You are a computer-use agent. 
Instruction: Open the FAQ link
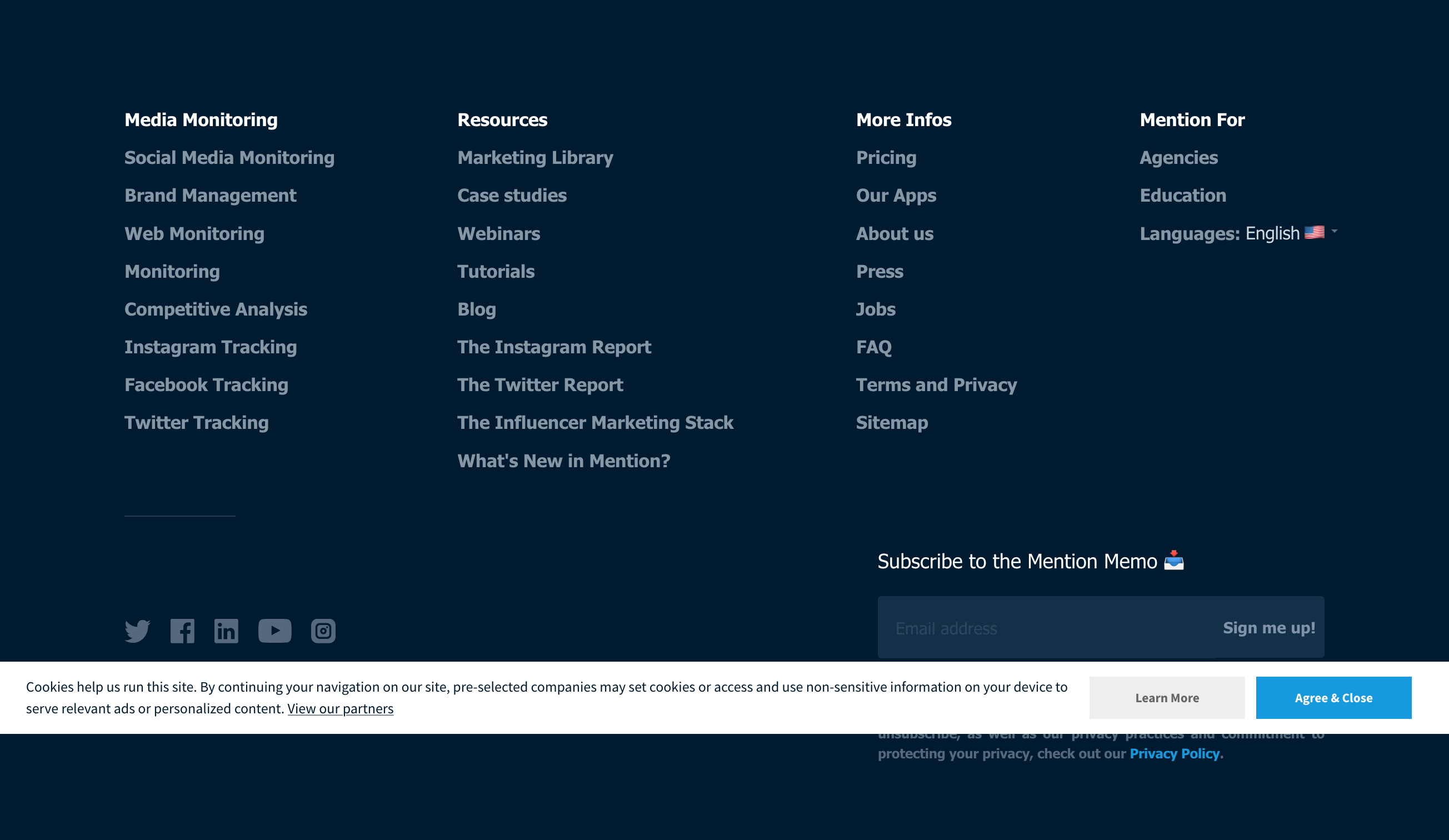873,347
